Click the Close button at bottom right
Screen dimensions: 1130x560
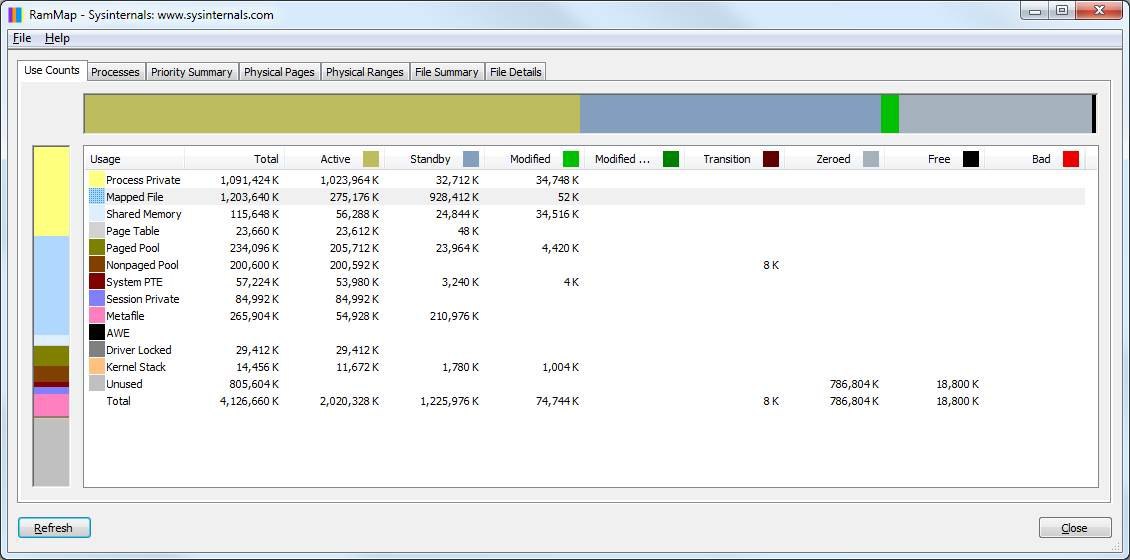[x=1075, y=528]
